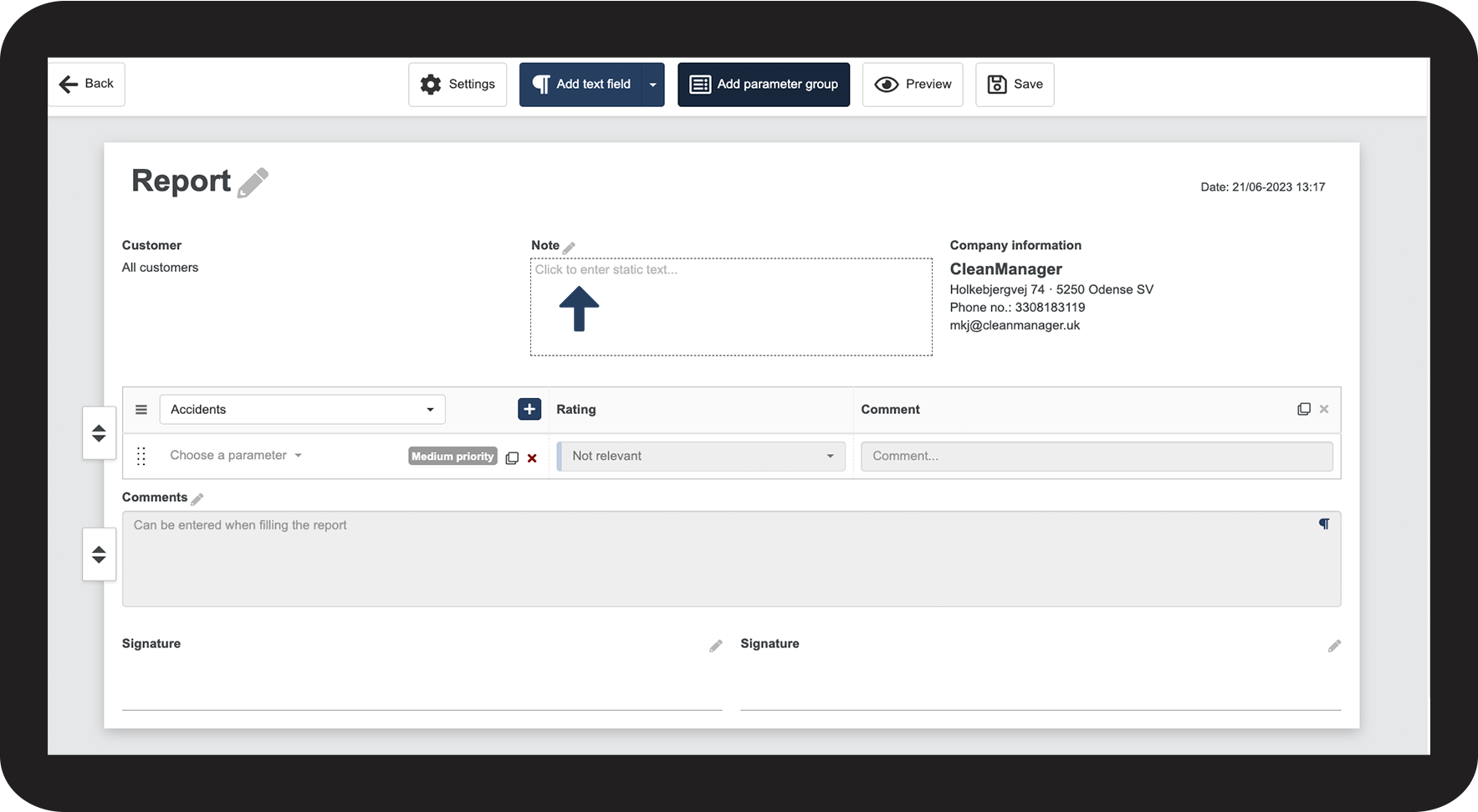1478x812 pixels.
Task: Click the hamburger menu icon beside Accidents
Action: point(141,410)
